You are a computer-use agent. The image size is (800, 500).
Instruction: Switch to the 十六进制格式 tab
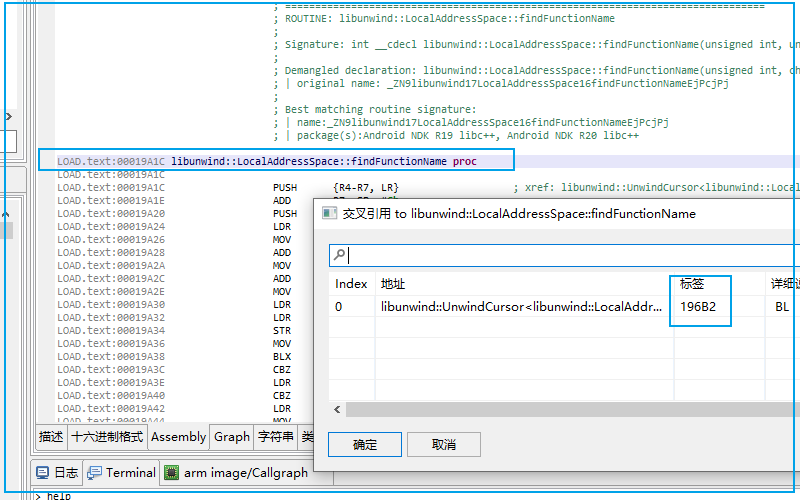pyautogui.click(x=107, y=437)
